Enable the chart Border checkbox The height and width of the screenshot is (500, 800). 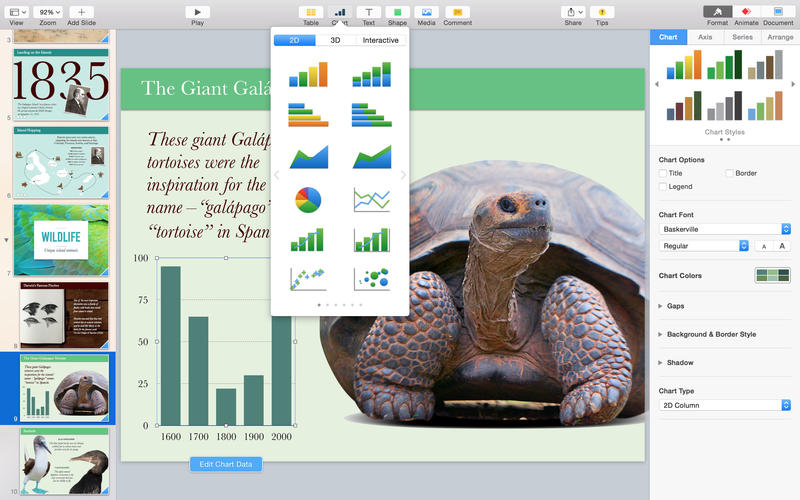coord(730,173)
